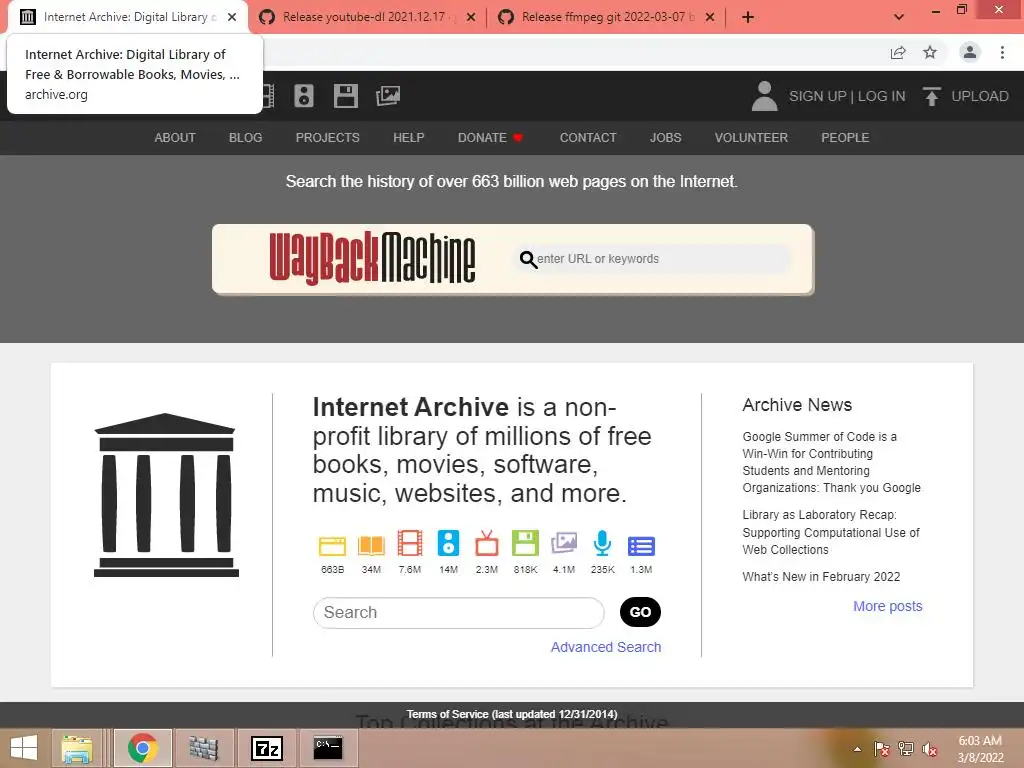This screenshot has height=768, width=1024.
Task: Click the Internet Archive building logo
Action: click(x=166, y=494)
